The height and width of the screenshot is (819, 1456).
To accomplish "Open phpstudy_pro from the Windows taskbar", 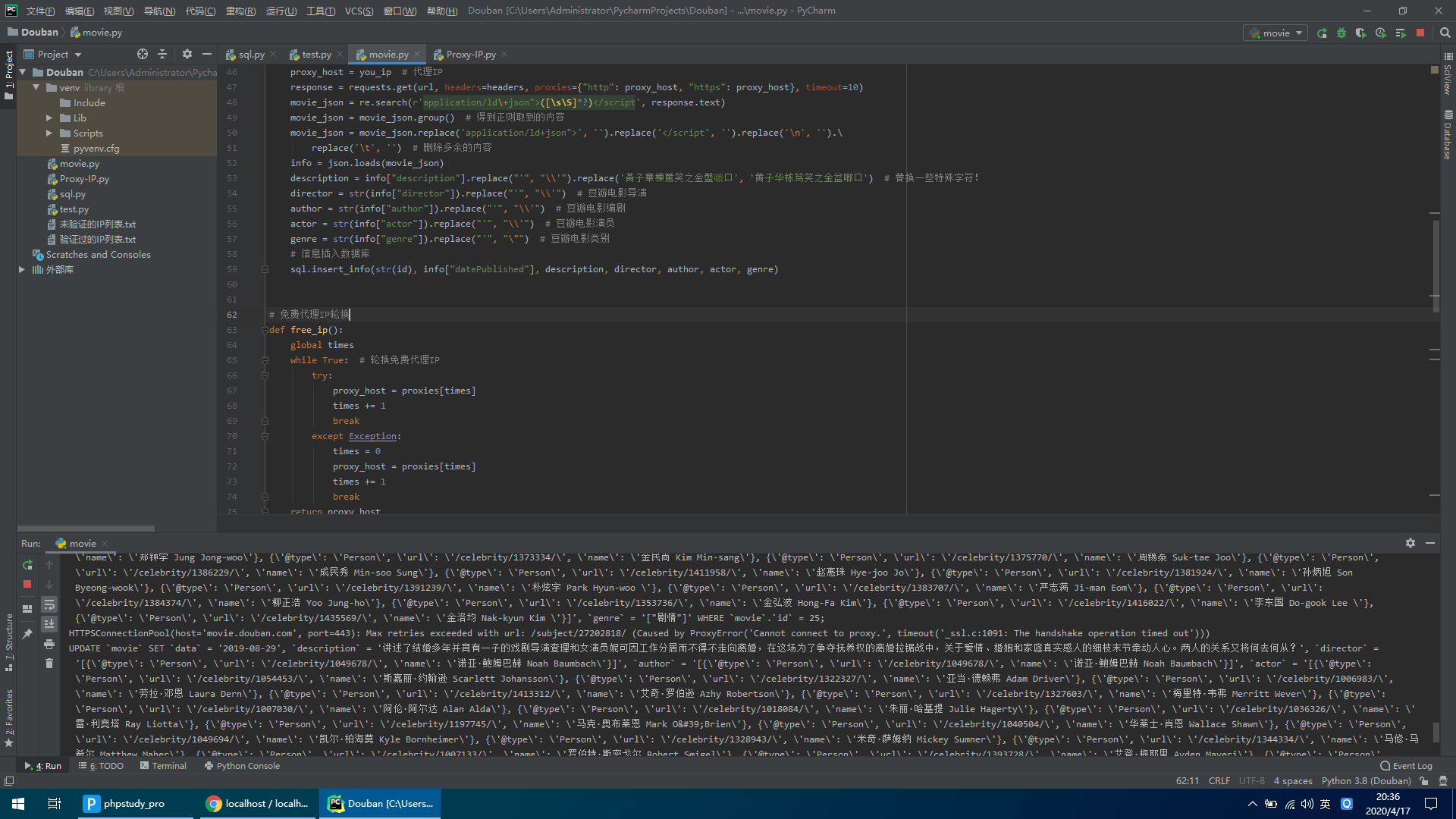I will click(135, 804).
